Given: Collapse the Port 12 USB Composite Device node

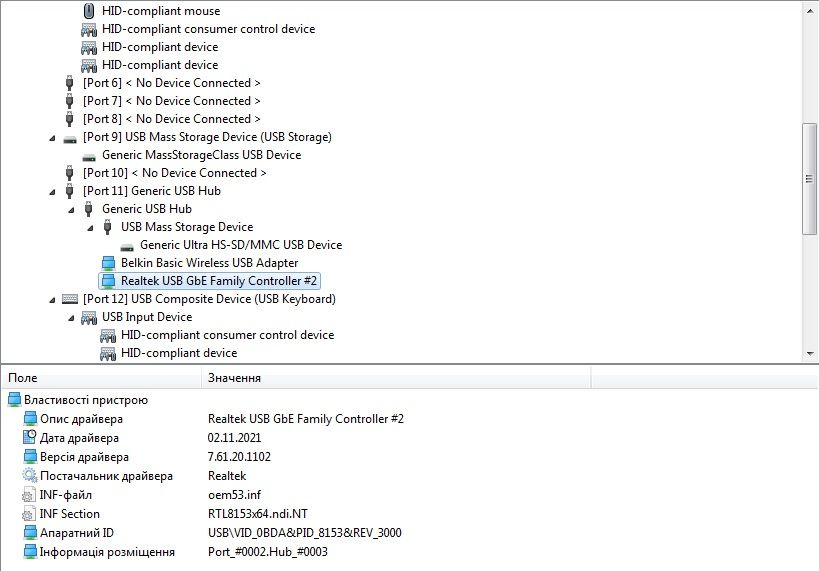Looking at the screenshot, I should 52,300.
